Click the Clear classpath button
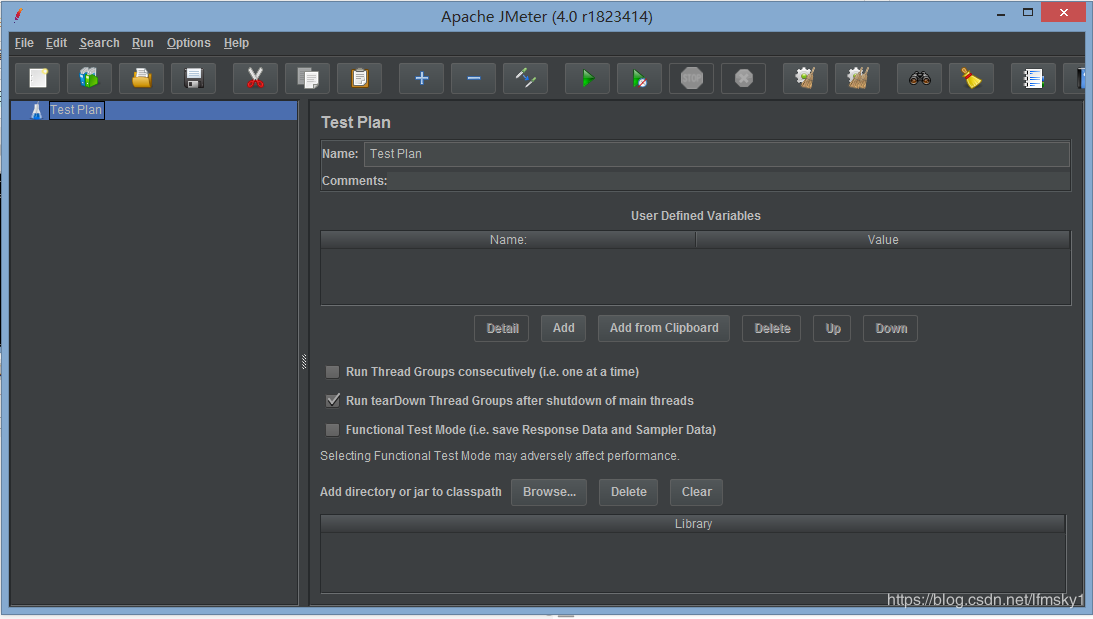The image size is (1093, 619). pos(696,492)
